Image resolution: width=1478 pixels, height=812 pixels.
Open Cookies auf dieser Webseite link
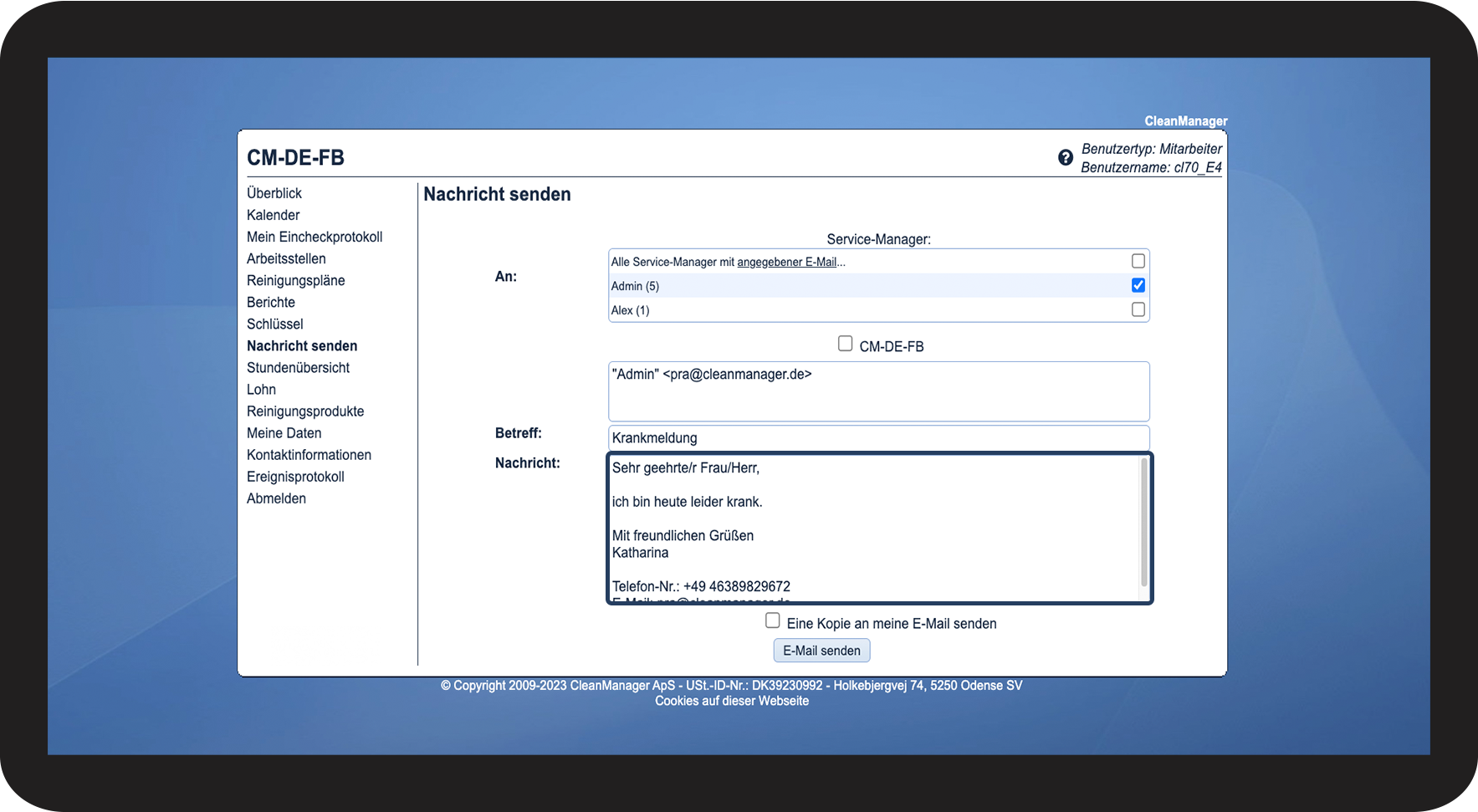tap(731, 701)
